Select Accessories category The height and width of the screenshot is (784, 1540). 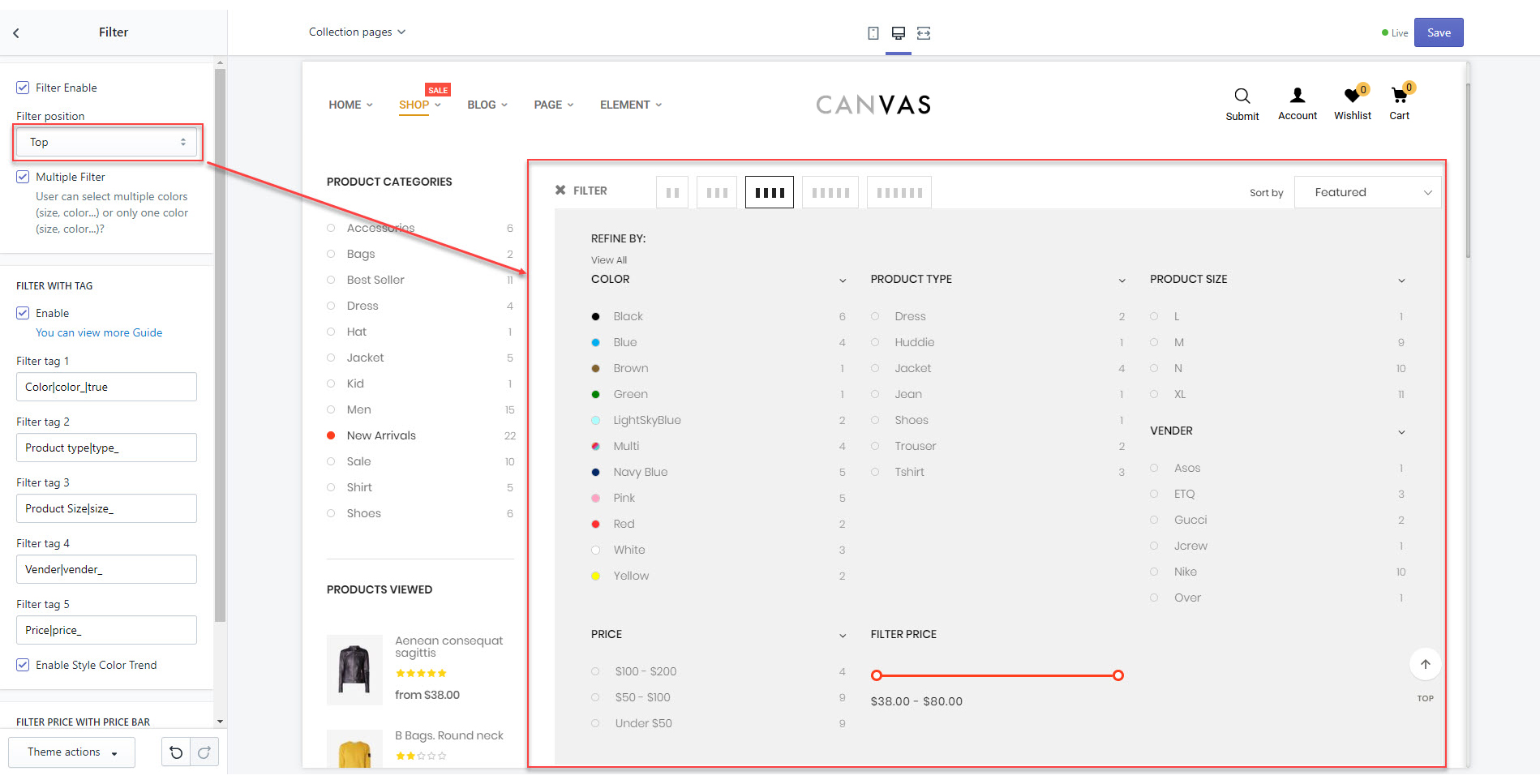(x=380, y=228)
